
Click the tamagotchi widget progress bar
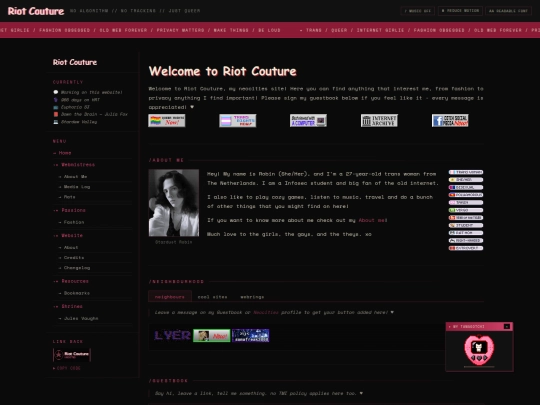point(479,367)
